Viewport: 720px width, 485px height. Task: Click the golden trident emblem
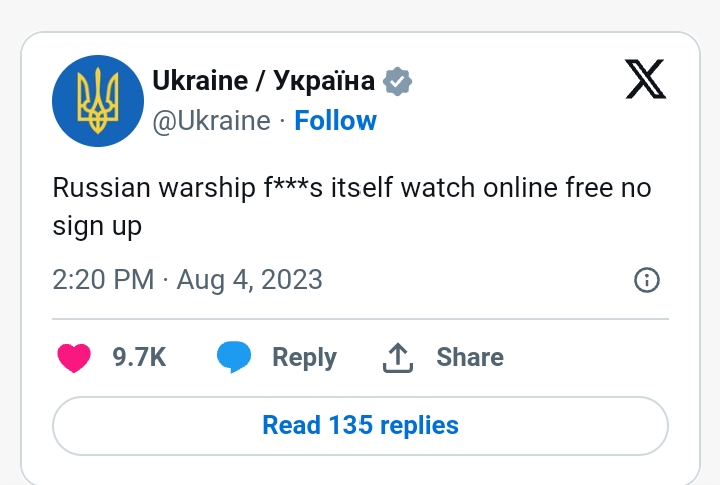(x=98, y=101)
